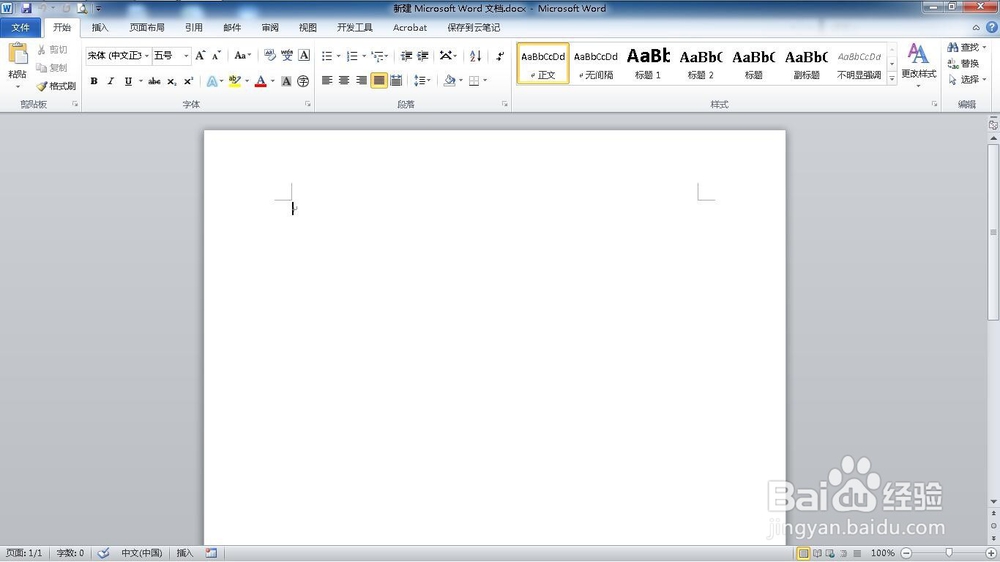Align text to the right
This screenshot has width=1000, height=562.
click(362, 80)
